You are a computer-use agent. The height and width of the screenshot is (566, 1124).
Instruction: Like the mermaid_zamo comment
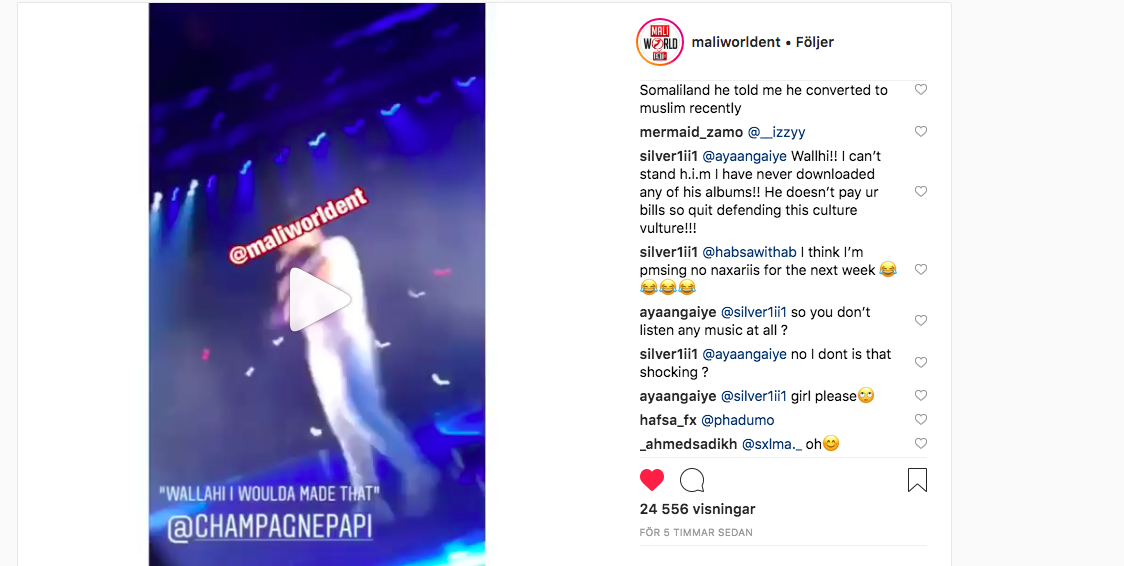[921, 132]
